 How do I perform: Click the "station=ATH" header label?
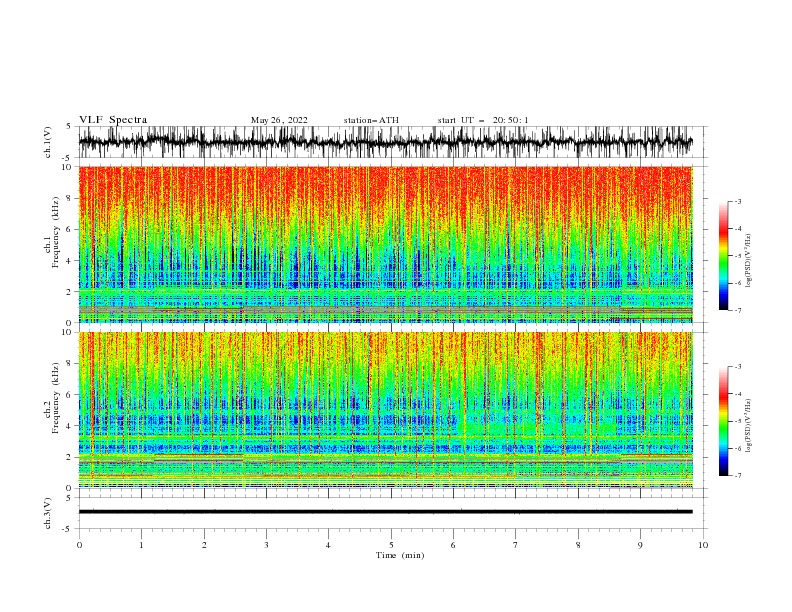coord(371,120)
